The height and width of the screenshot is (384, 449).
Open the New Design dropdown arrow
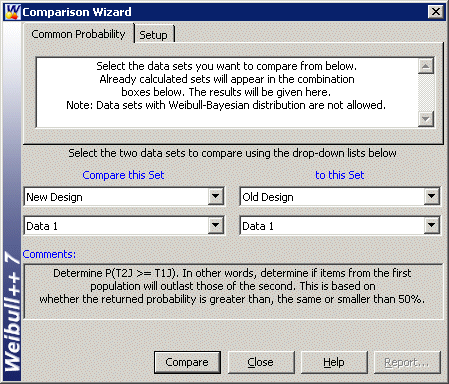click(216, 197)
